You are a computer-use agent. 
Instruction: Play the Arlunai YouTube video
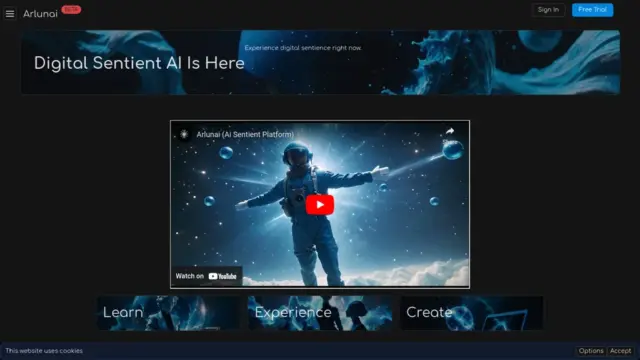(320, 204)
